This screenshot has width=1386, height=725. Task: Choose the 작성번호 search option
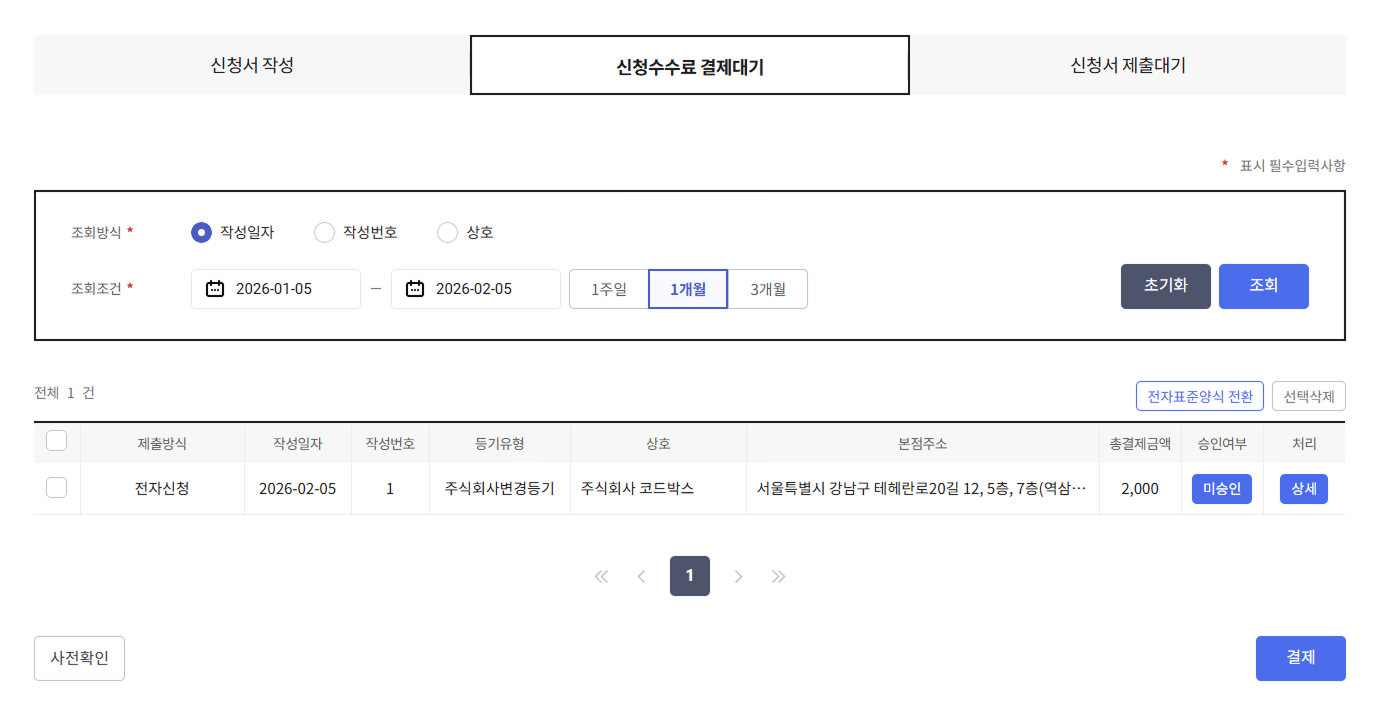pos(324,232)
